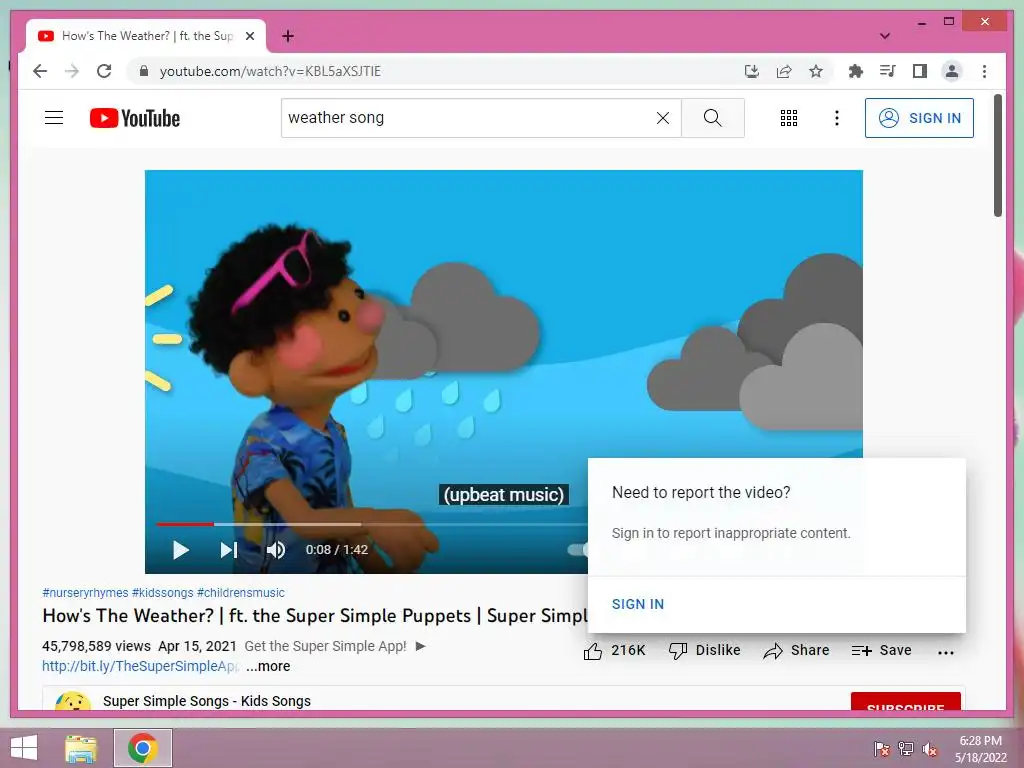Open the bit.ly TheSuperSimpleApp link
The height and width of the screenshot is (768, 1024).
pyautogui.click(x=140, y=666)
